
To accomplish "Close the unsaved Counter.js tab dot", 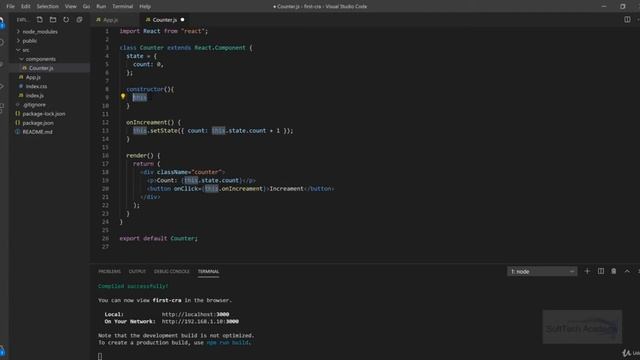I will click(x=182, y=20).
